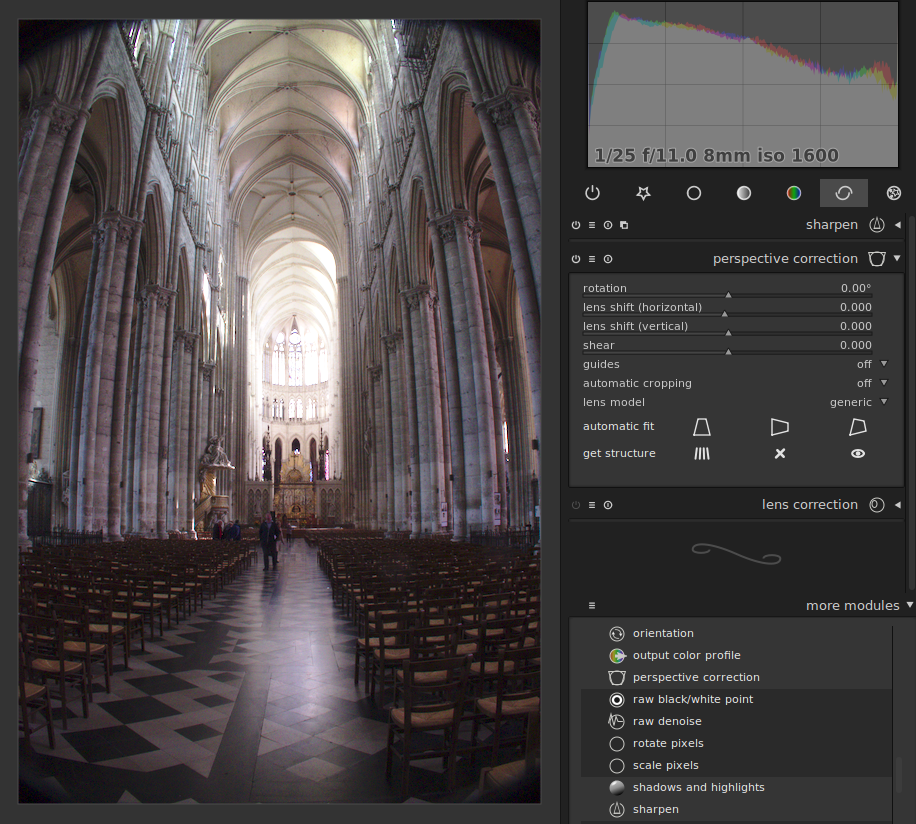Click the full automatic fit icon
Screen dimensions: 916x824
point(858,427)
